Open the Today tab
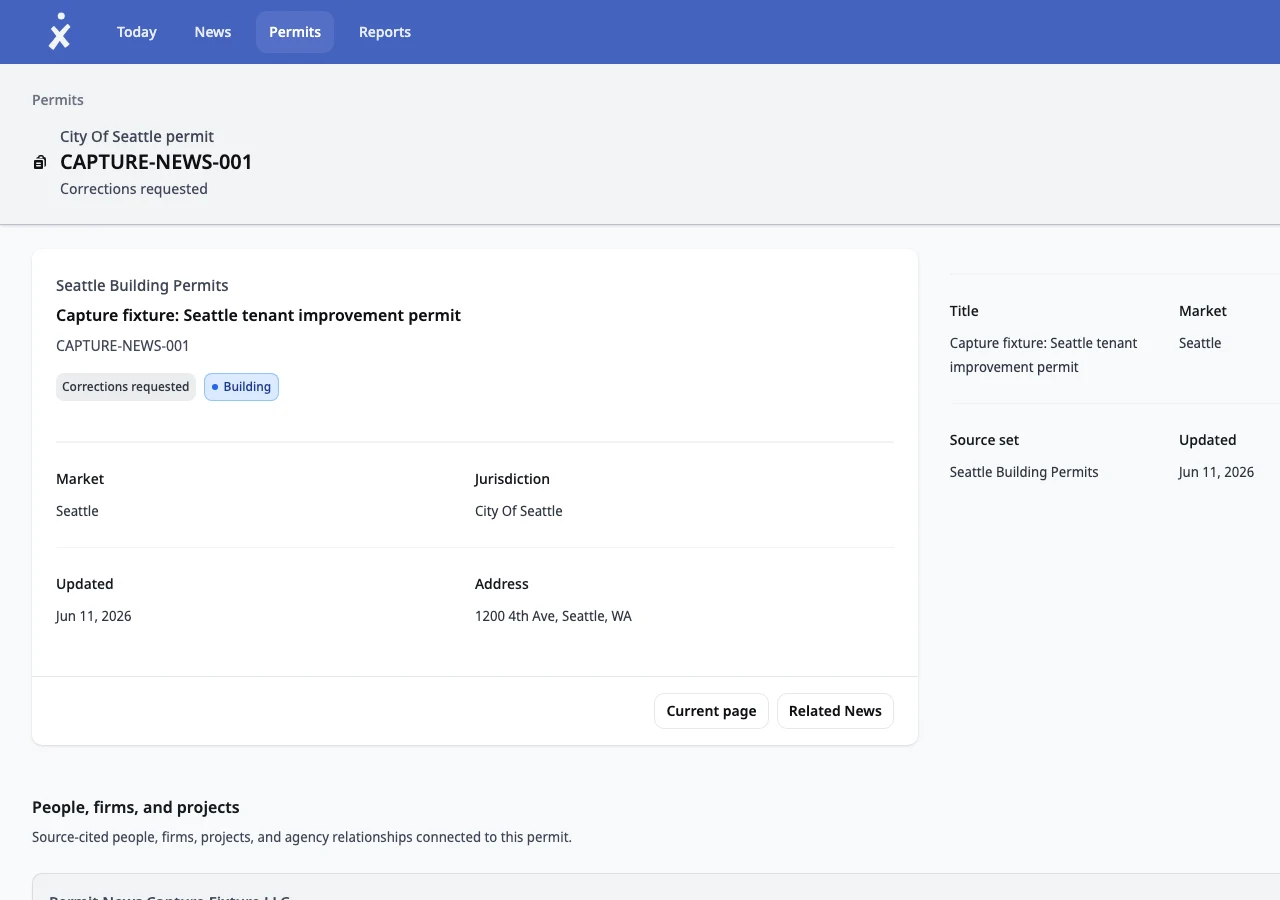1280x900 pixels. [136, 32]
